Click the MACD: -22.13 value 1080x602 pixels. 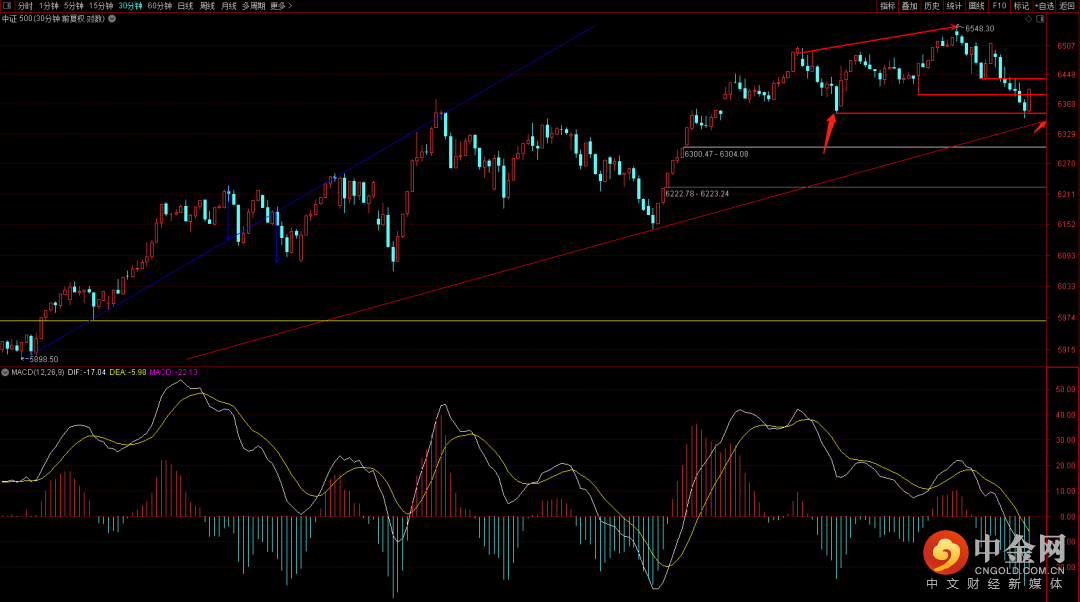(x=174, y=372)
